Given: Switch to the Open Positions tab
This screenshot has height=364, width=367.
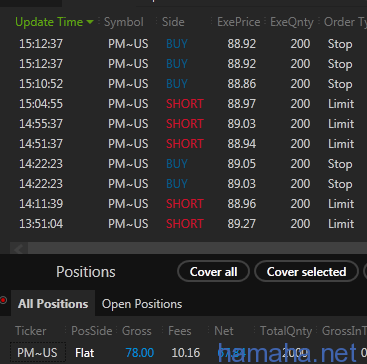Looking at the screenshot, I should pos(142,304).
